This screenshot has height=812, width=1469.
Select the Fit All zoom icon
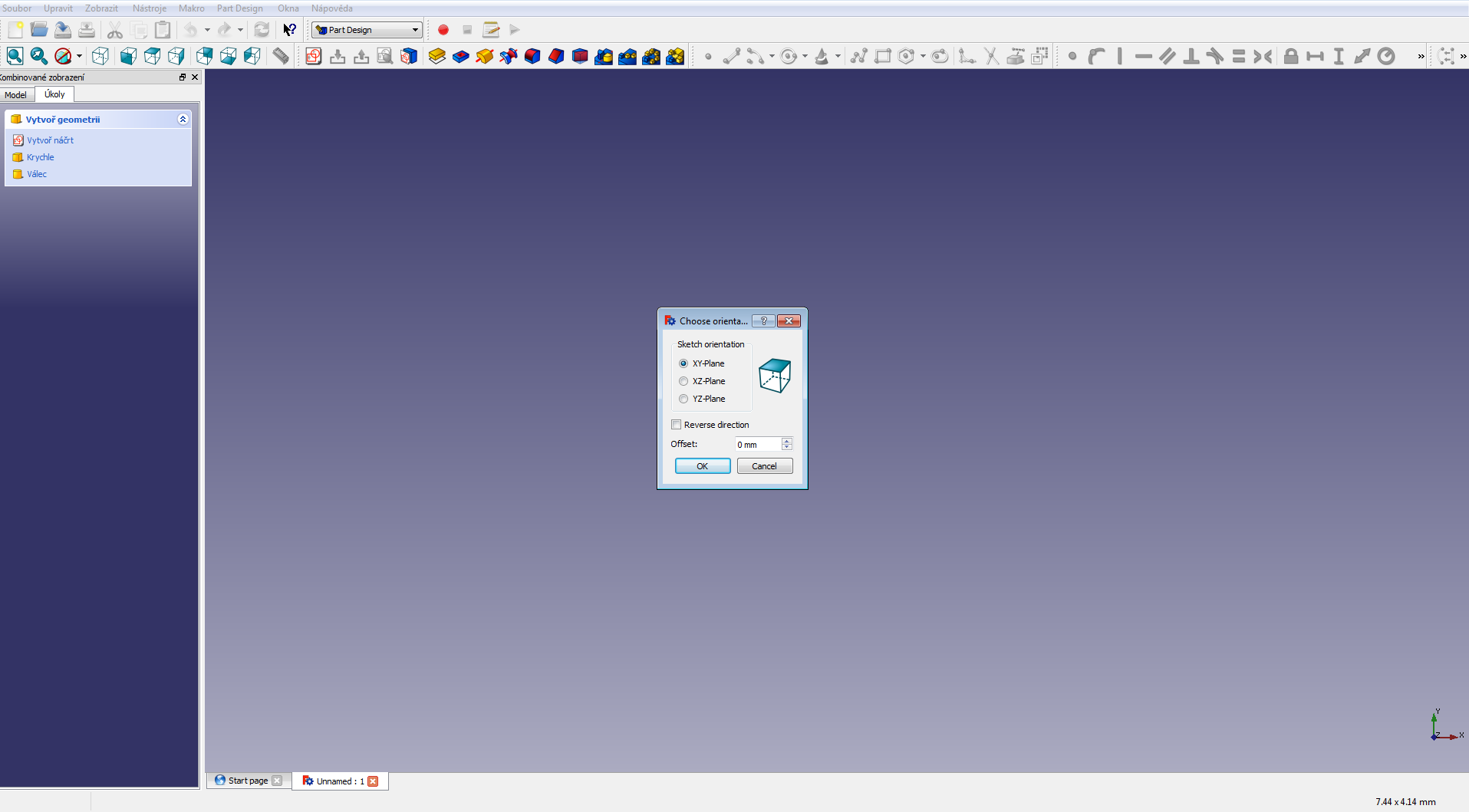coord(15,56)
